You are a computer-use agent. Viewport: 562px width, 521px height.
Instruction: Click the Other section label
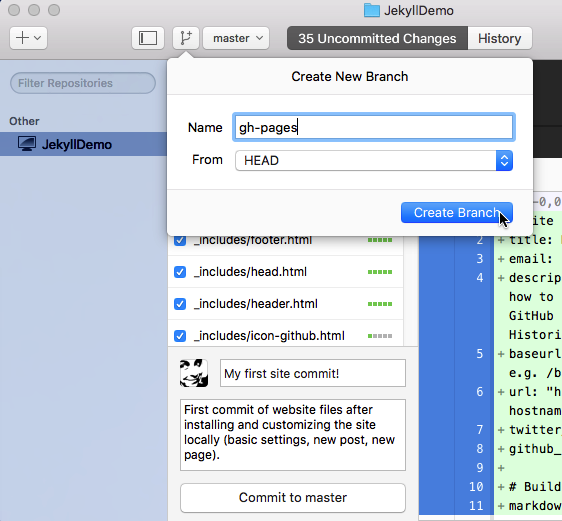(x=24, y=121)
